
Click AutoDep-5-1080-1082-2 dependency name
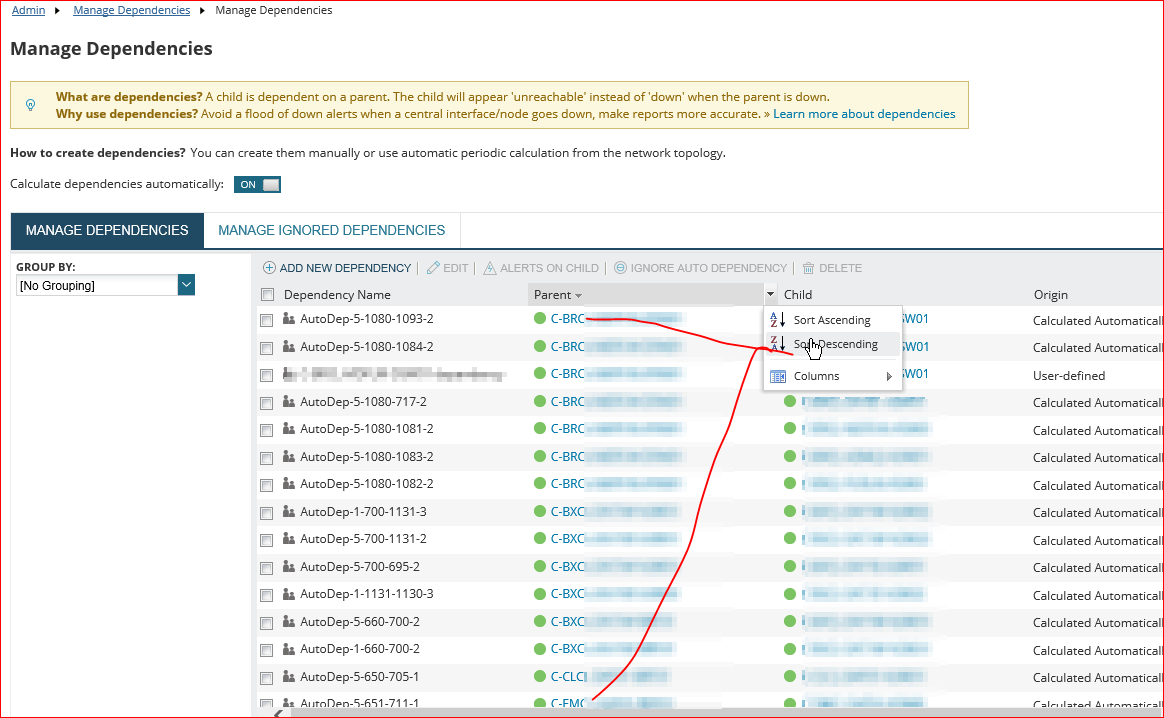click(367, 483)
